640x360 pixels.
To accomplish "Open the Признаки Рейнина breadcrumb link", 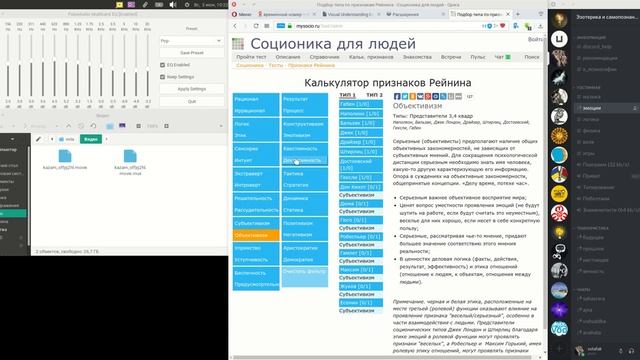I will 311,65.
